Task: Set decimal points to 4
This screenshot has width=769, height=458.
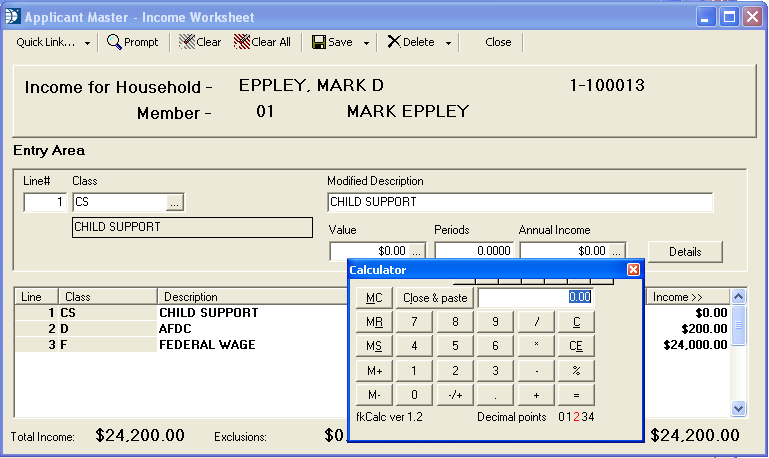Action: pyautogui.click(x=591, y=416)
